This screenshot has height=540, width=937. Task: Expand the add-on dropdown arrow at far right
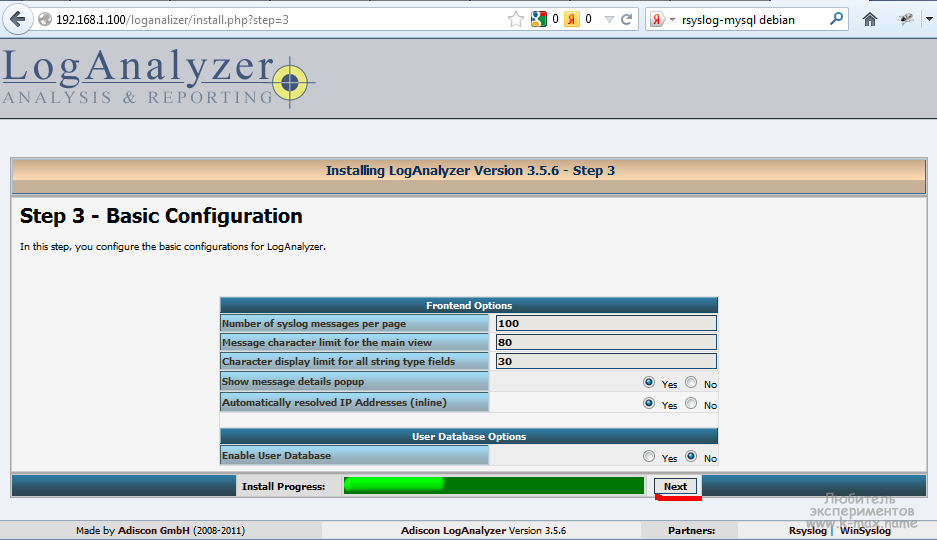pos(929,20)
